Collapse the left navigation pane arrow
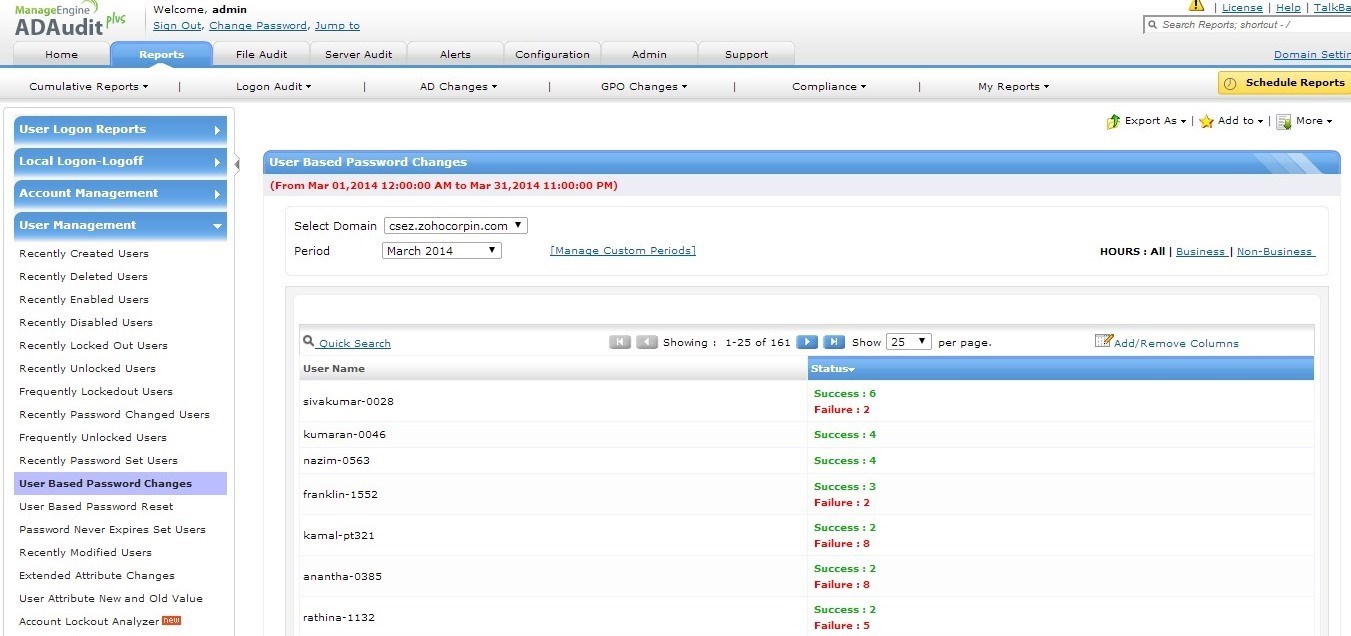The height and width of the screenshot is (636, 1351). coord(237,163)
